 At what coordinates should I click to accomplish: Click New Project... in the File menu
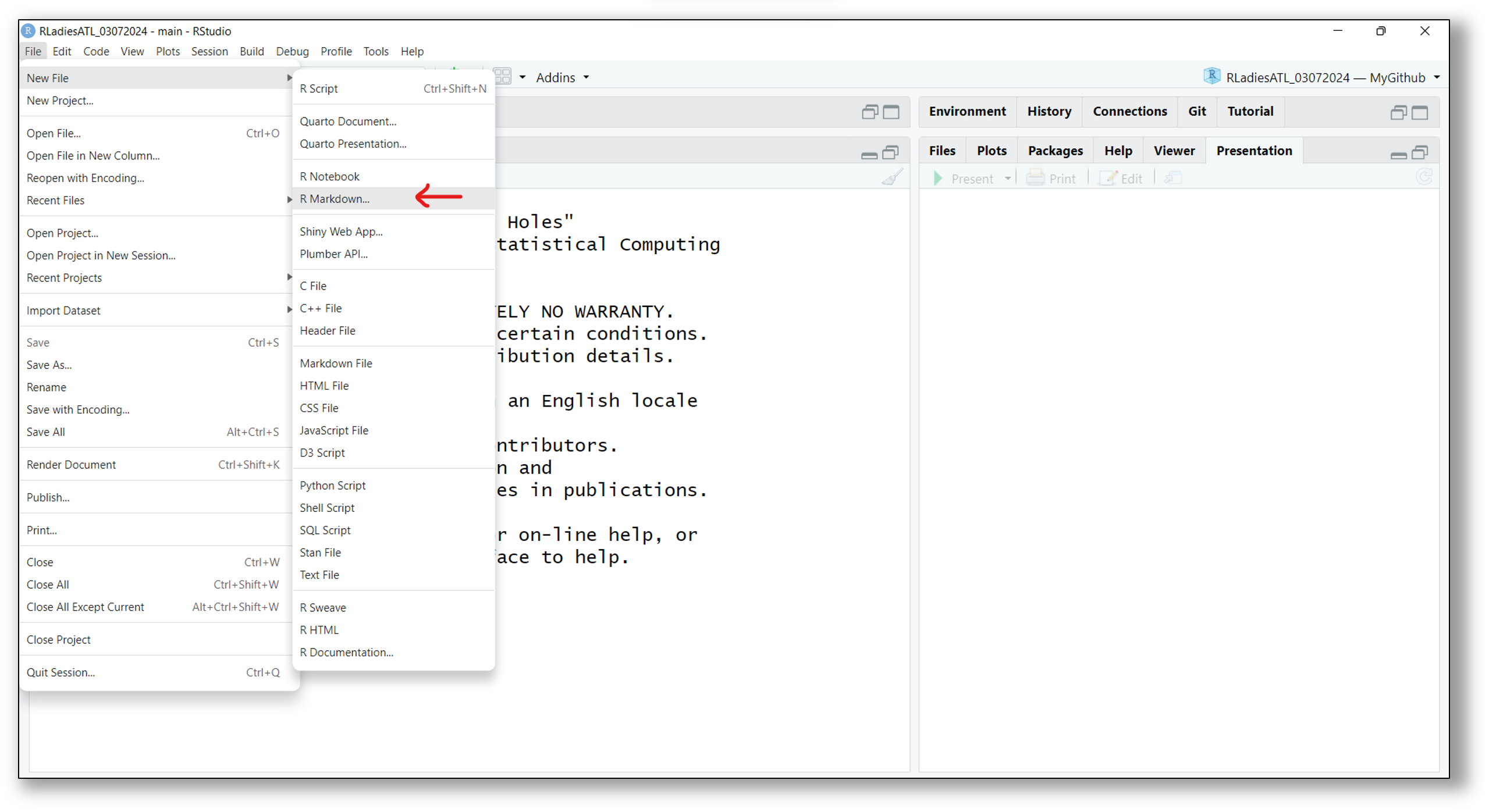click(60, 101)
